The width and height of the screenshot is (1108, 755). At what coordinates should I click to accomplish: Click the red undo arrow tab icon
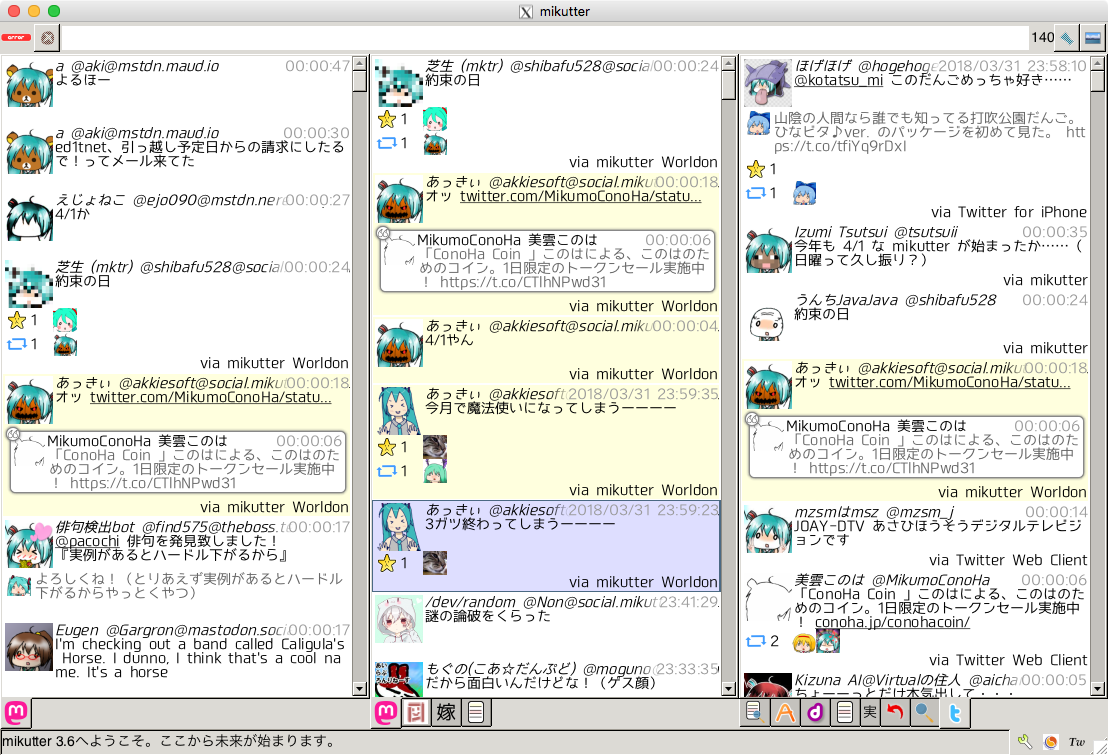pos(897,713)
